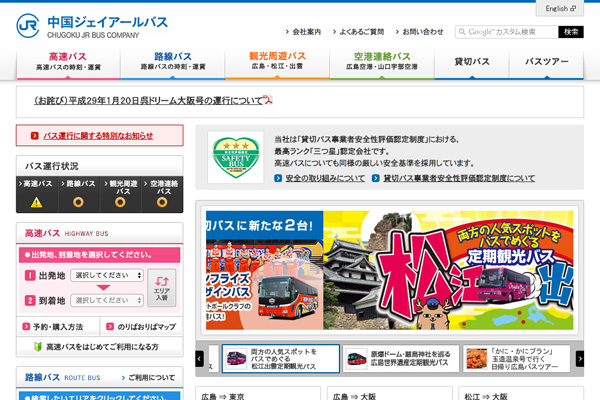Click blue arrow icon beside 貸切バス事業者安全性評価認定制度について
The height and width of the screenshot is (400, 600).
376,178
